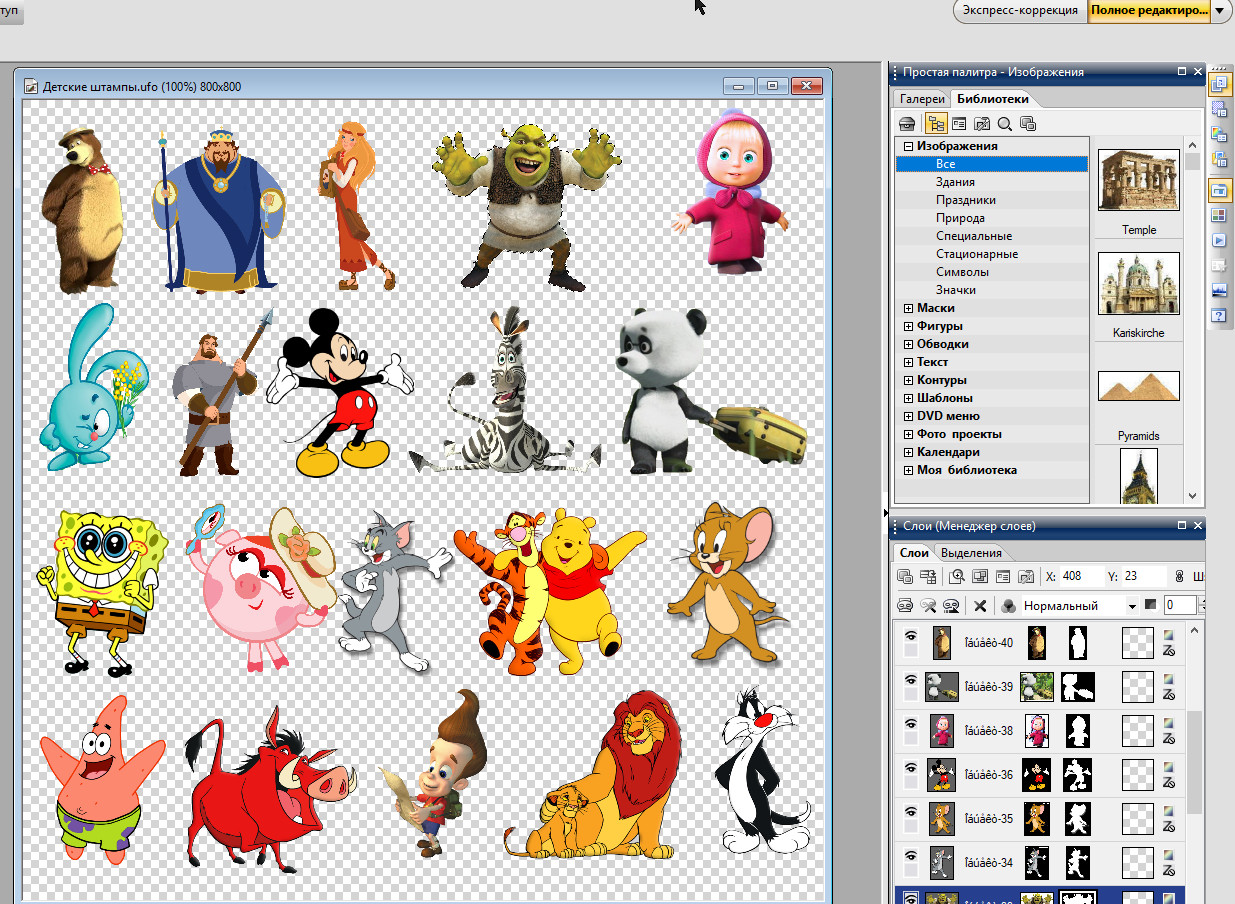This screenshot has width=1235, height=904.
Task: Click the checkered pattern icon in the right toolbar
Action: tap(1219, 109)
